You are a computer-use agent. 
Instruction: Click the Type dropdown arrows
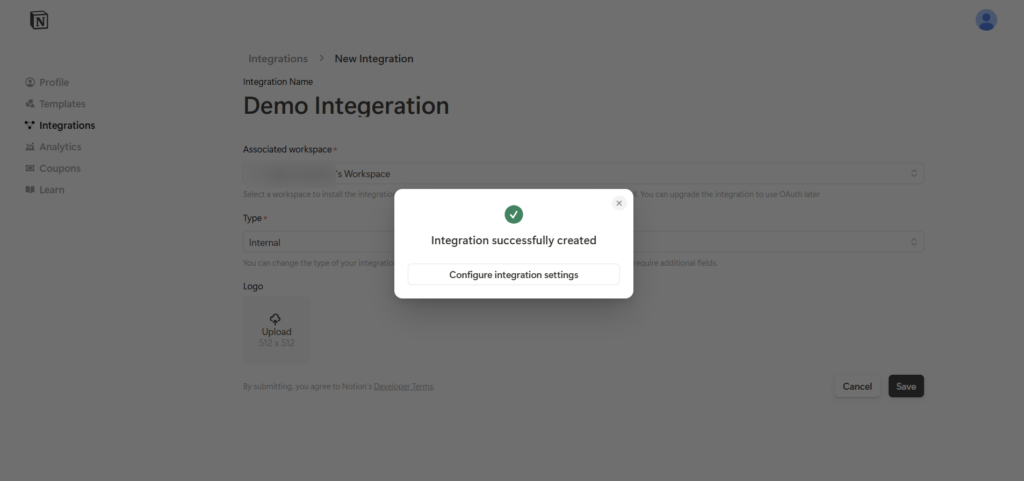pos(914,242)
